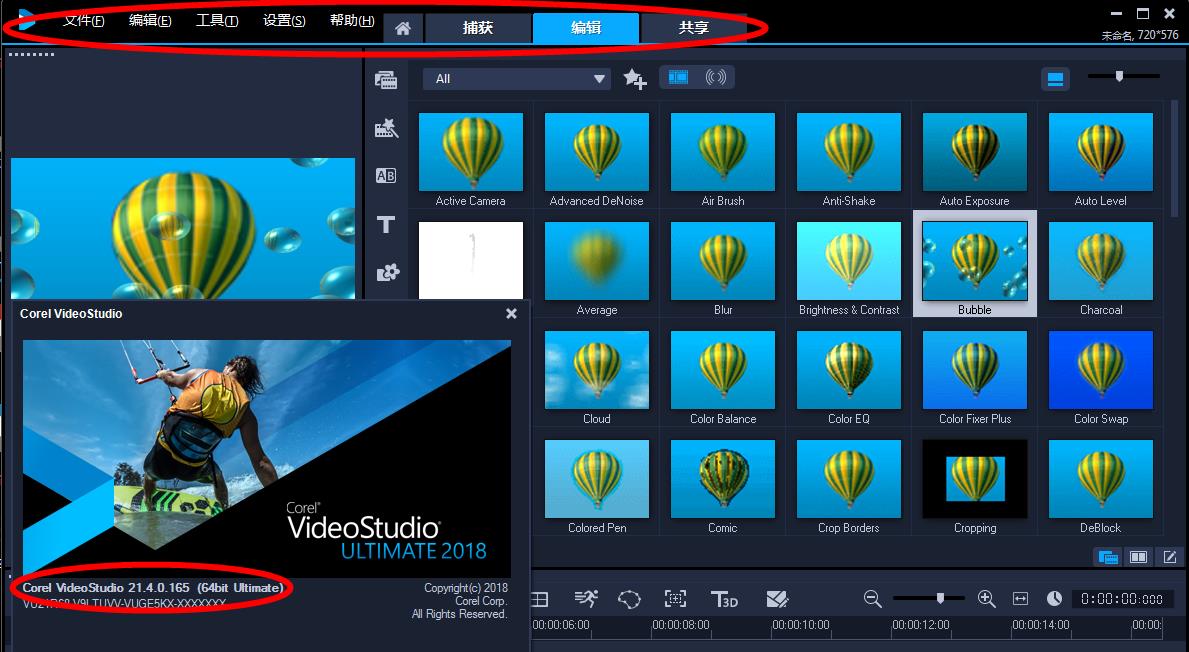Select the Color Fixer Plus filter
Viewport: 1189px width, 652px height.
coord(974,370)
